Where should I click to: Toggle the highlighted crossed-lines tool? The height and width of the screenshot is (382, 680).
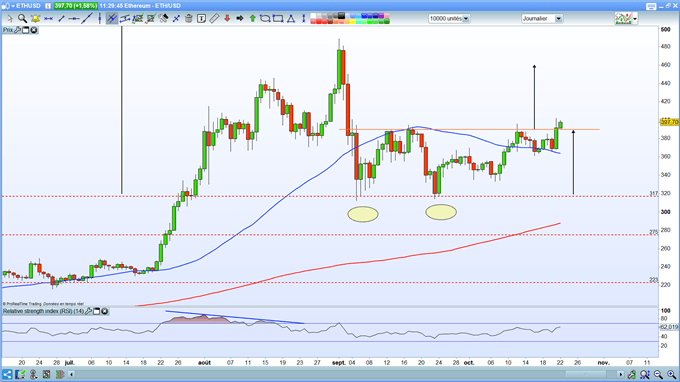tap(112, 19)
